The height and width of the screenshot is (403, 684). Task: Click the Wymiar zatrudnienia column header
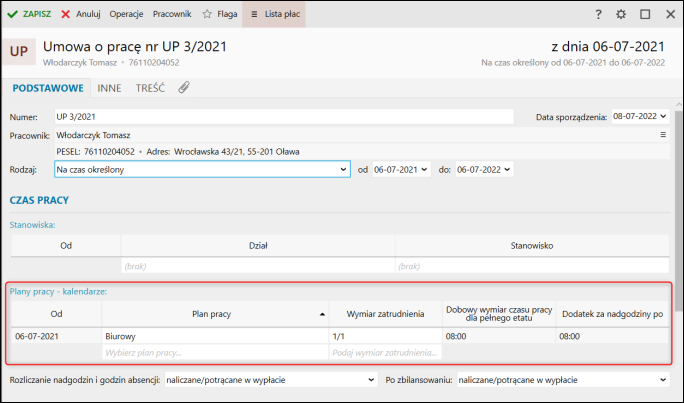point(386,314)
